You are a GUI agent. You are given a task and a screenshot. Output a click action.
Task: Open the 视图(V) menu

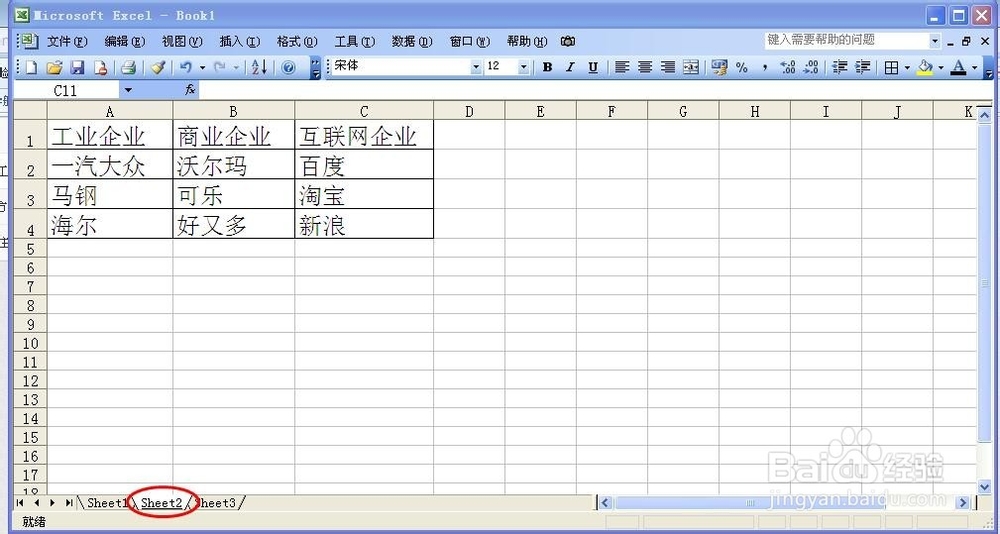coord(182,41)
